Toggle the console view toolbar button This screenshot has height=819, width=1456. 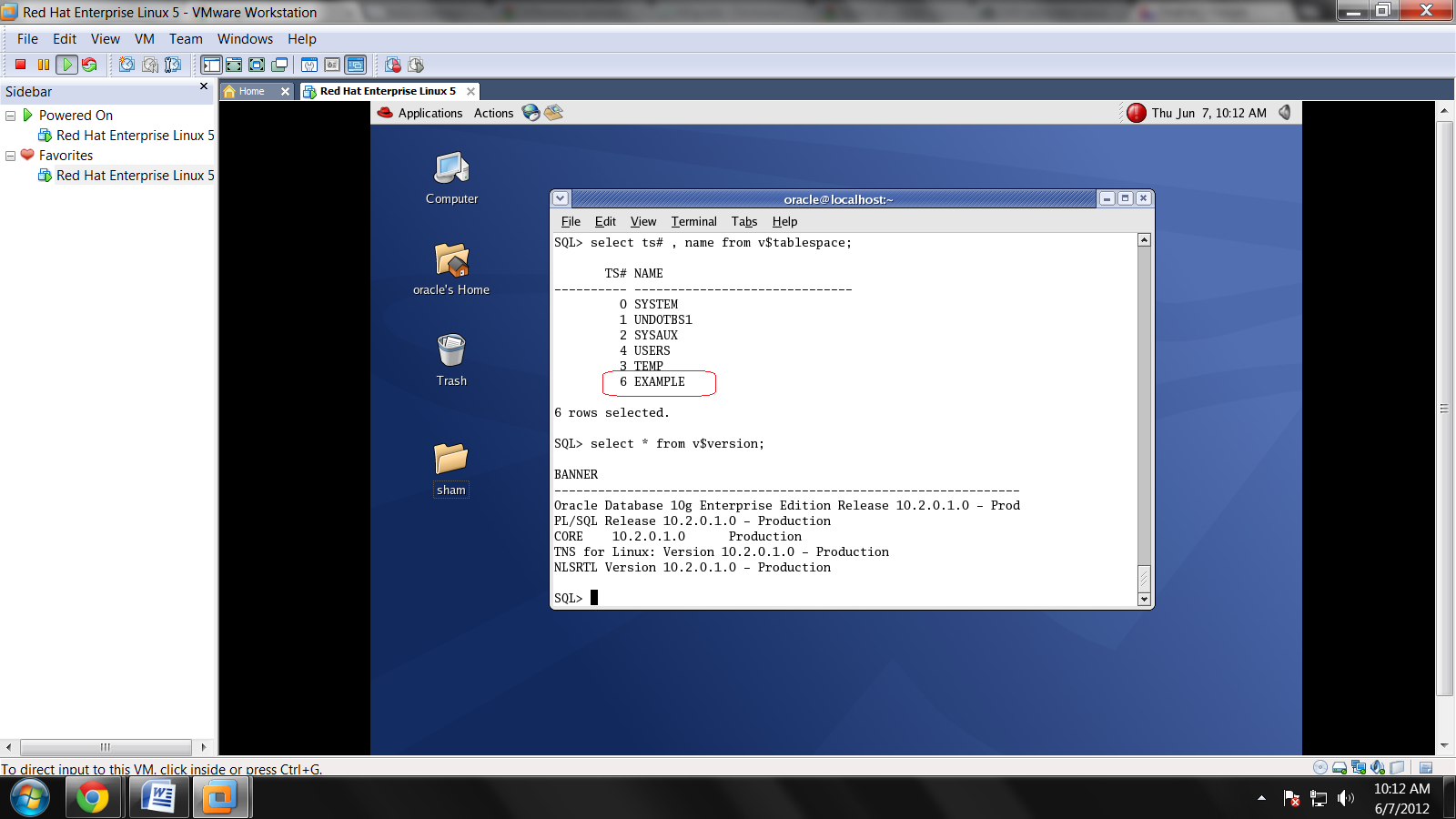click(x=356, y=65)
